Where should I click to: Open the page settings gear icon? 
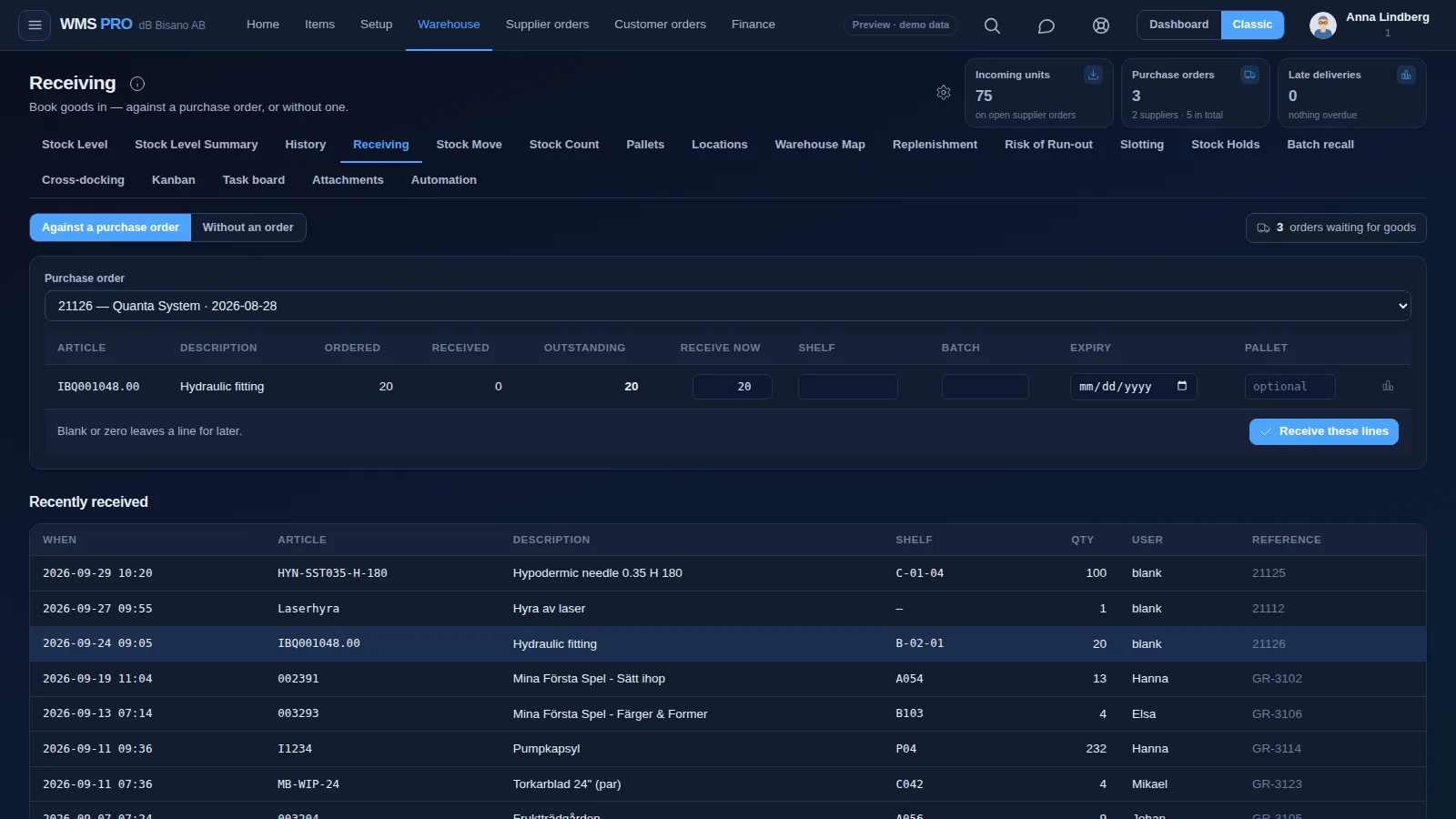(x=944, y=92)
